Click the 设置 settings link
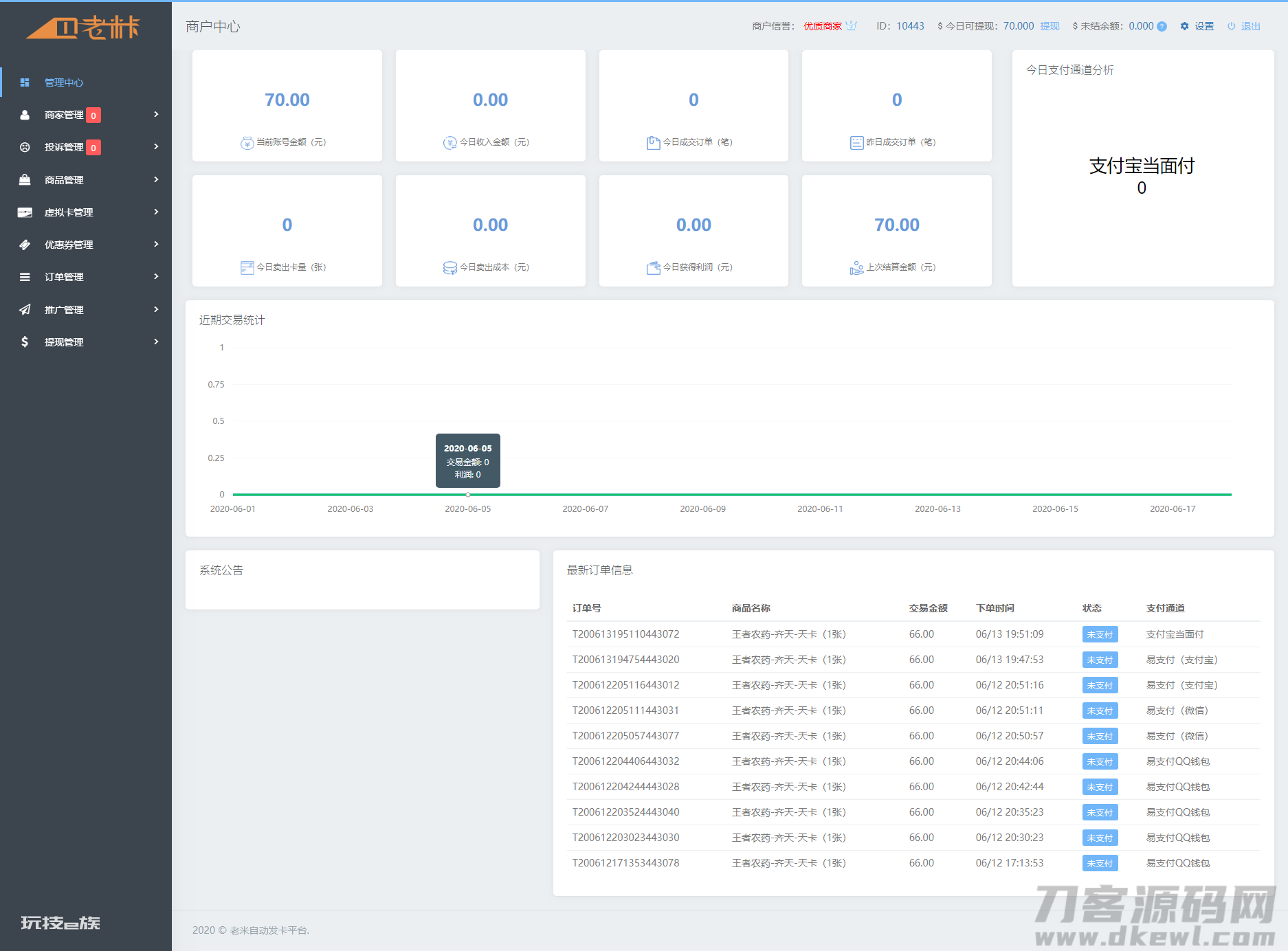 click(1204, 26)
